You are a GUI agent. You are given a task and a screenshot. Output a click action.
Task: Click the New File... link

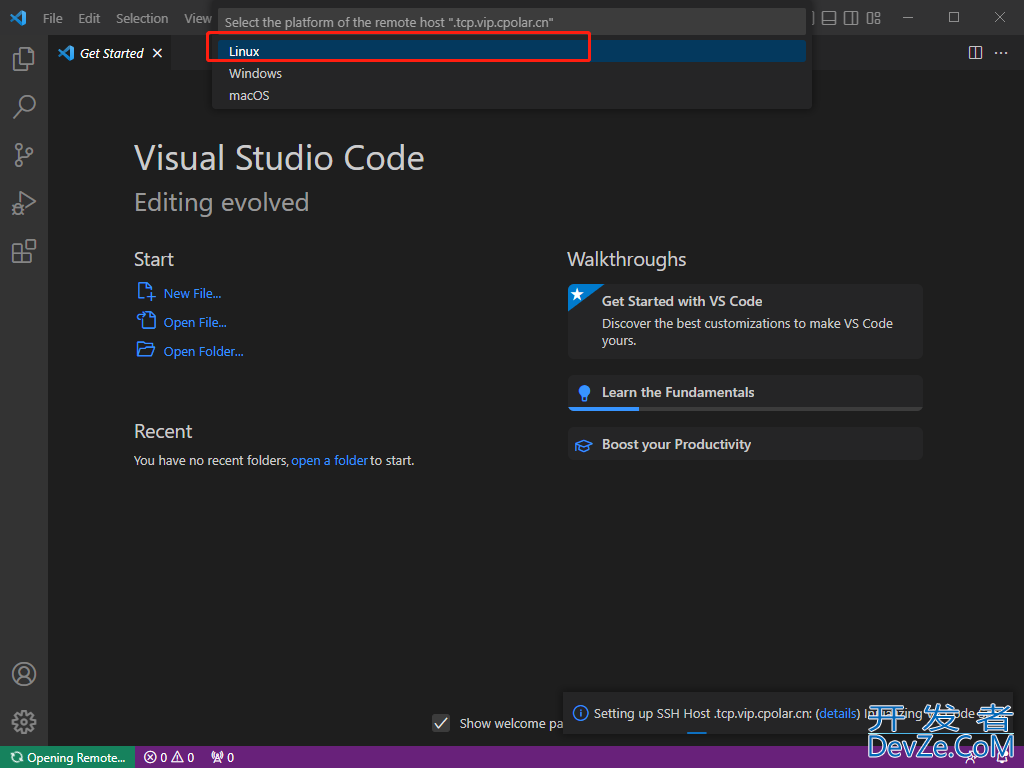(192, 293)
